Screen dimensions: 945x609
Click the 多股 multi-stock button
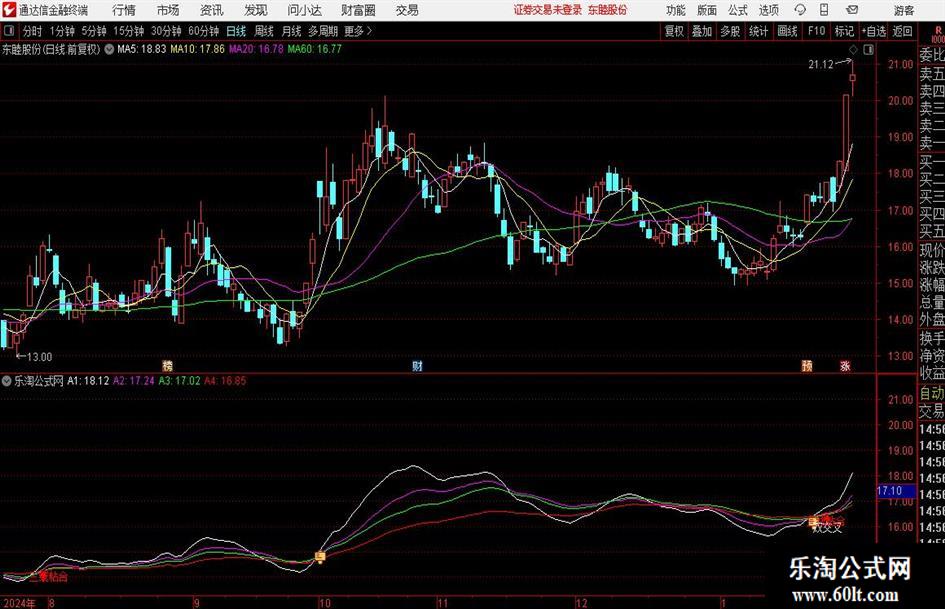click(x=730, y=31)
